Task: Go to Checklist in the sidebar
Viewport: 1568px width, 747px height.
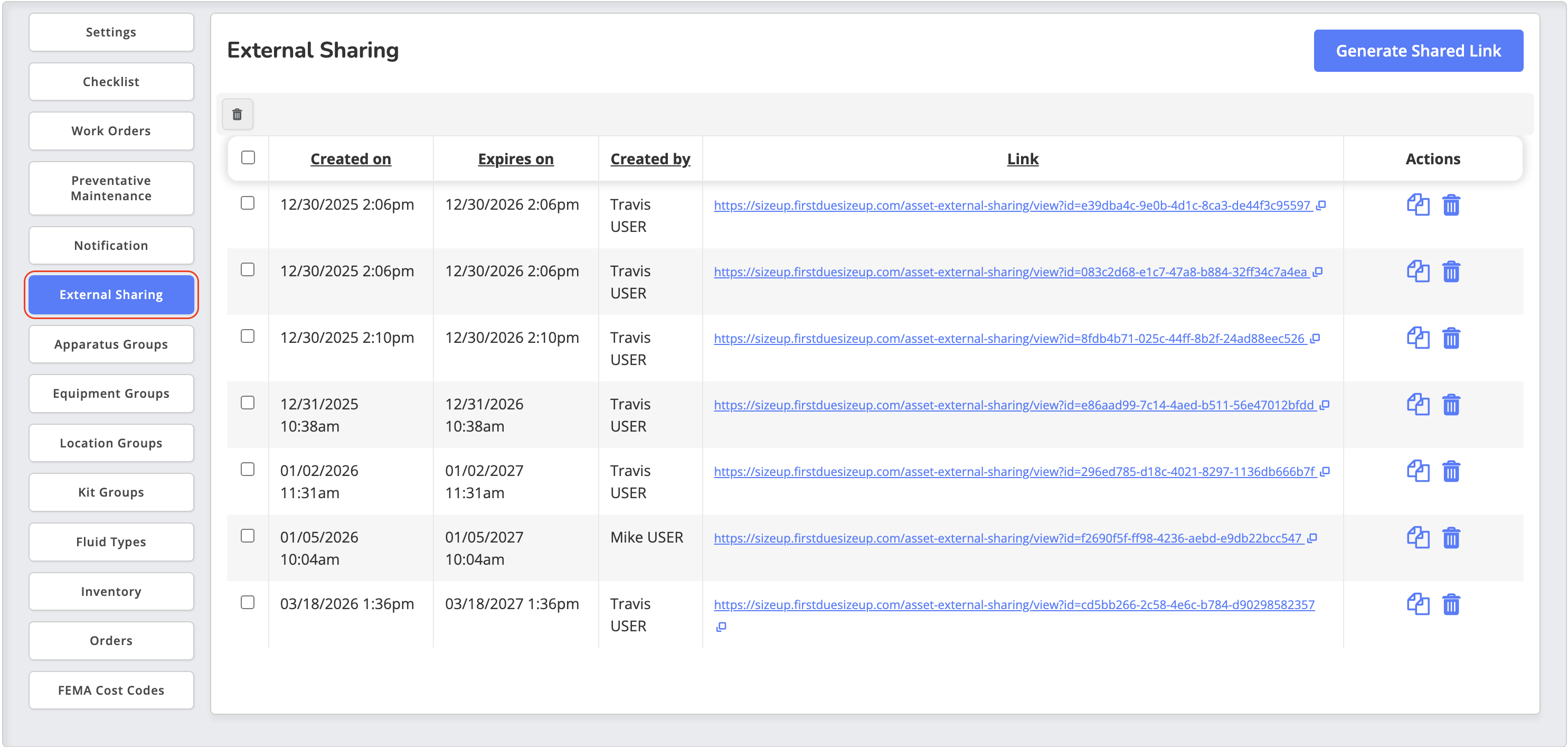Action: (x=111, y=81)
